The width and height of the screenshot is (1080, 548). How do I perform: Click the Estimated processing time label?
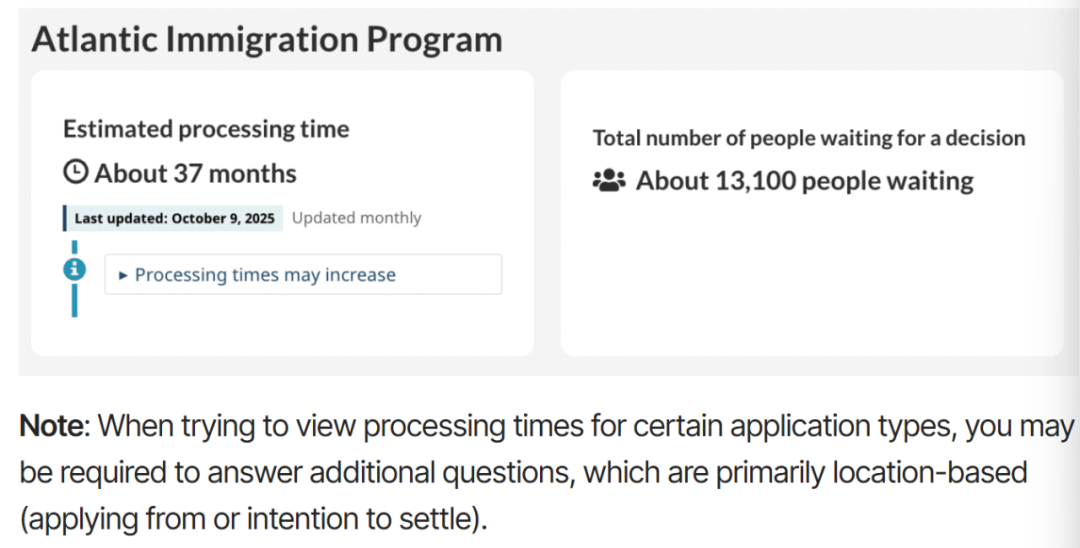(x=206, y=129)
